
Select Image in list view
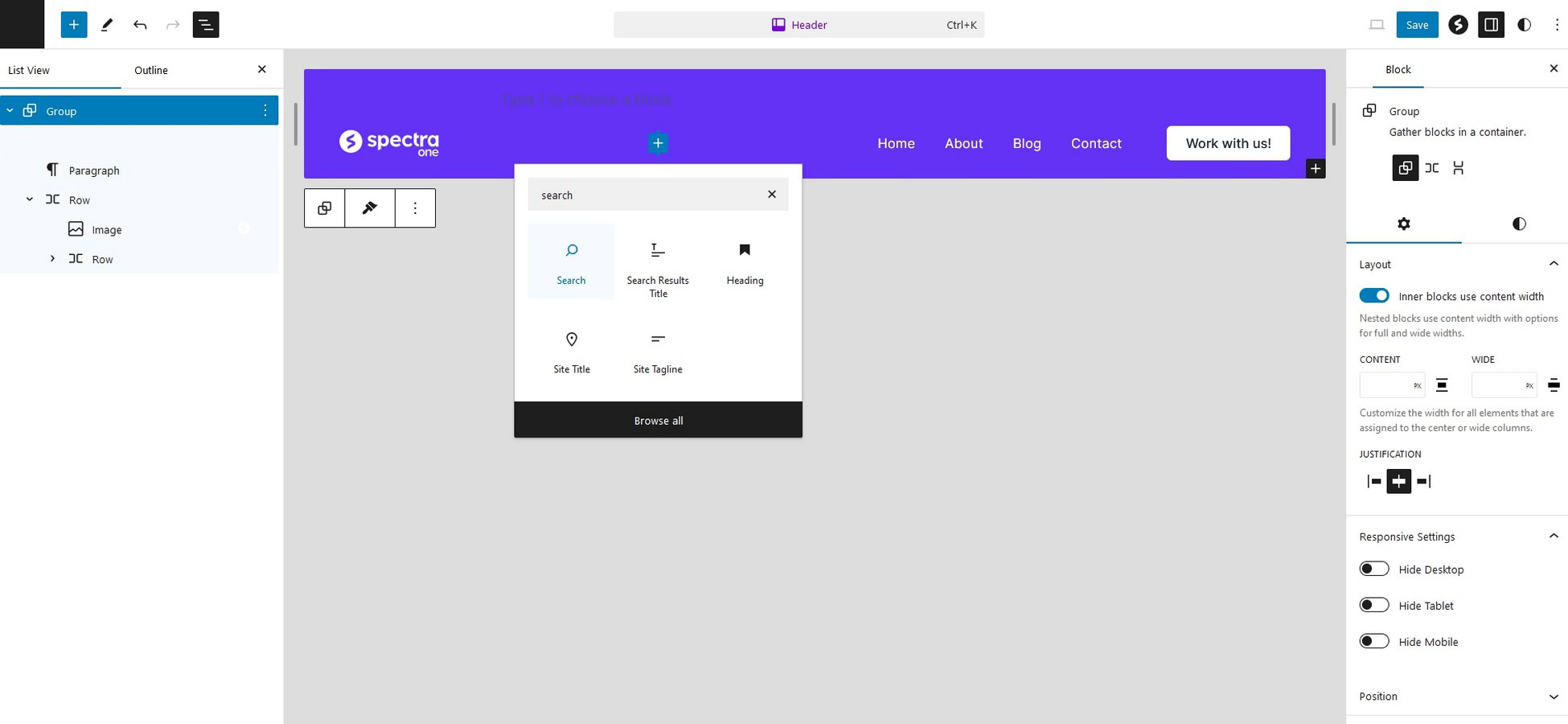(107, 229)
